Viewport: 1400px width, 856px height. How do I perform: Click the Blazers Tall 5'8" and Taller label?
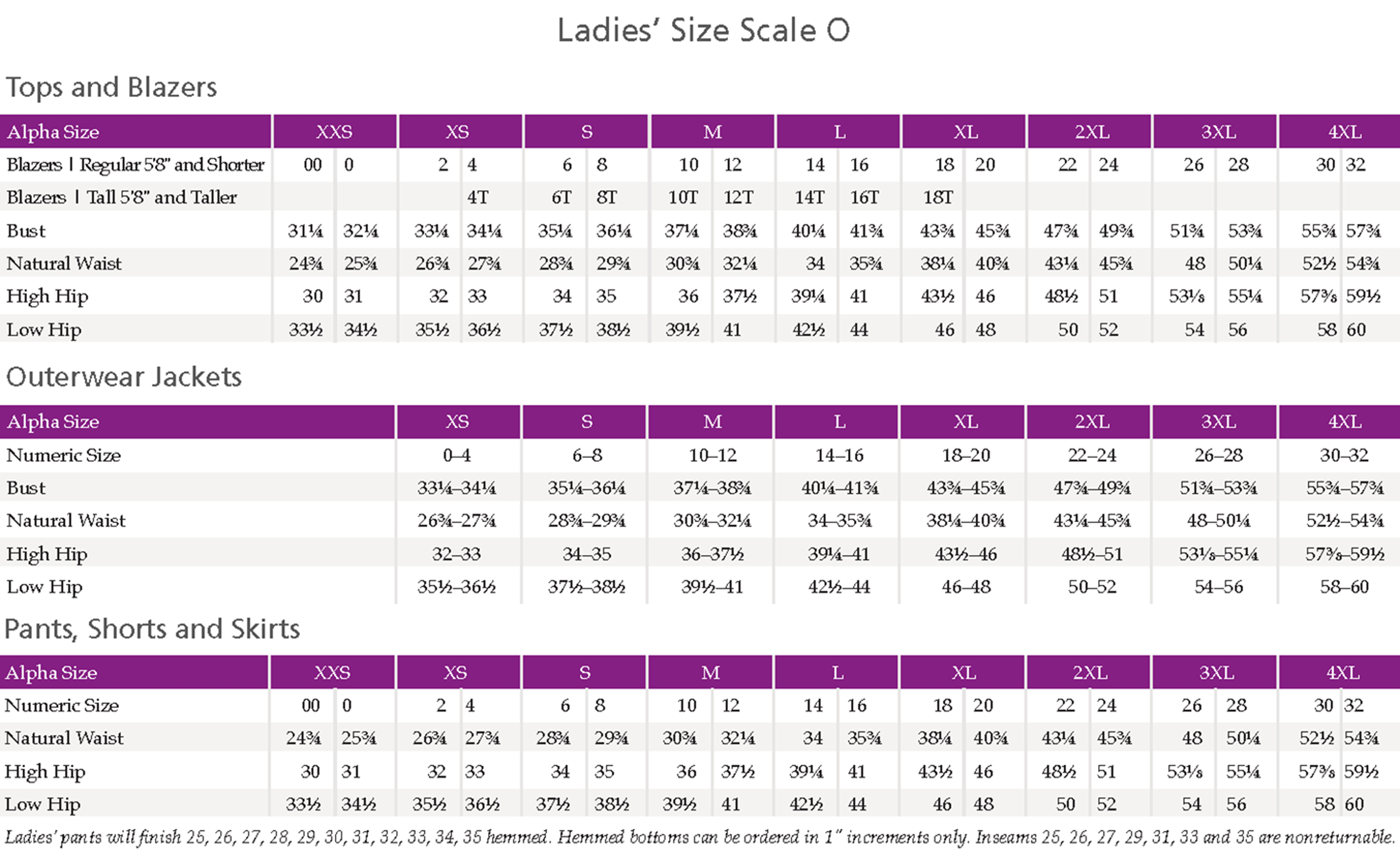click(x=122, y=197)
